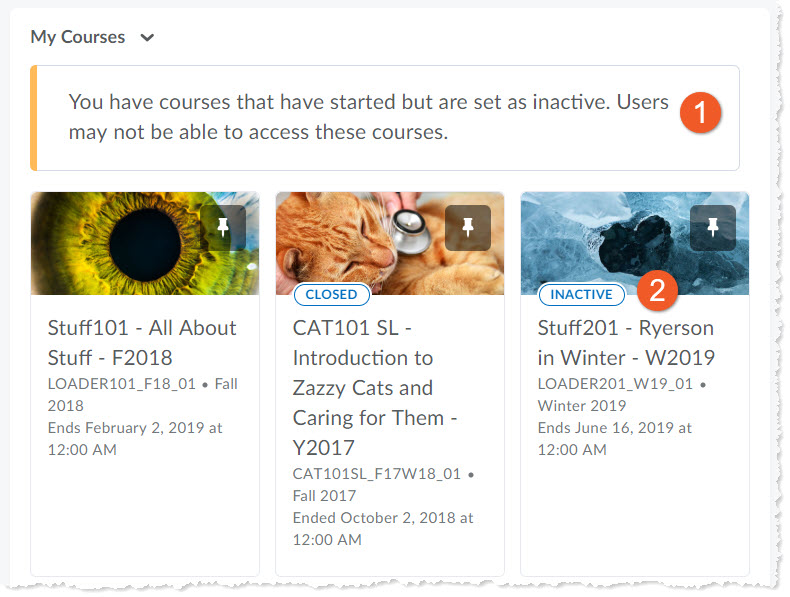Click the CAT101SL_F17W18_01 course code text
Screen dimensions: 790x597
tap(378, 473)
